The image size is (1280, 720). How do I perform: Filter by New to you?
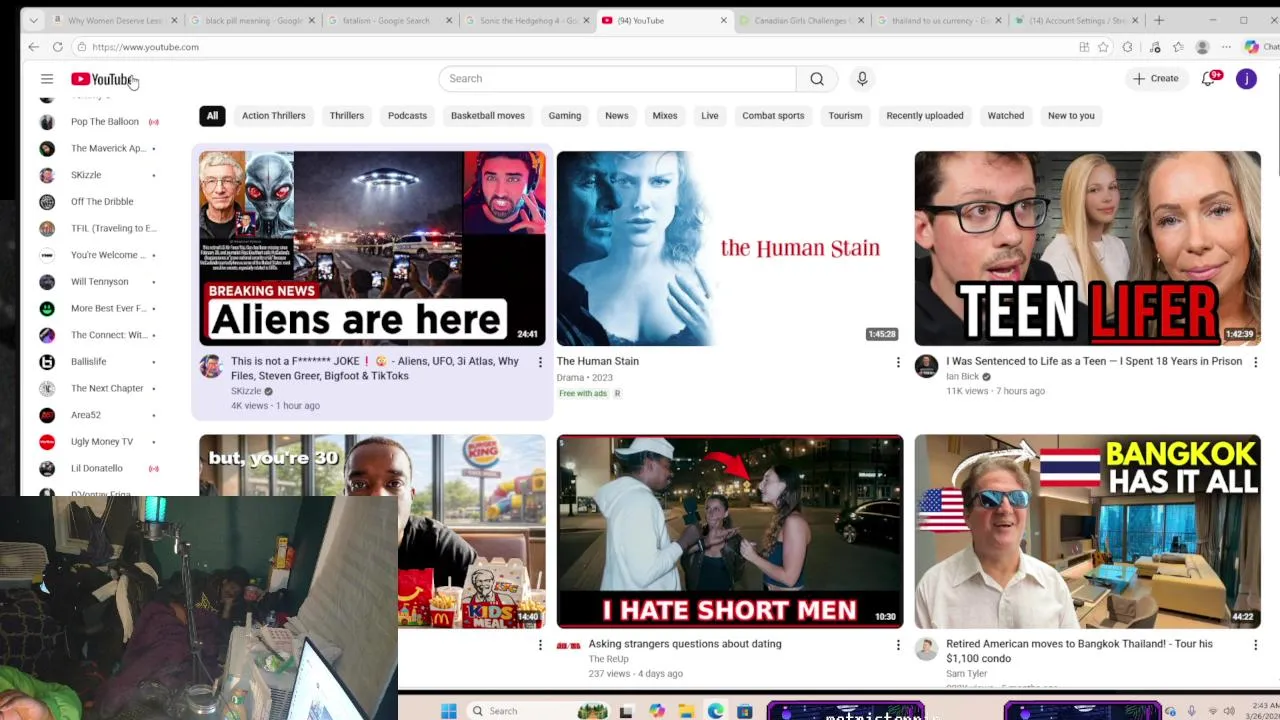point(1071,116)
